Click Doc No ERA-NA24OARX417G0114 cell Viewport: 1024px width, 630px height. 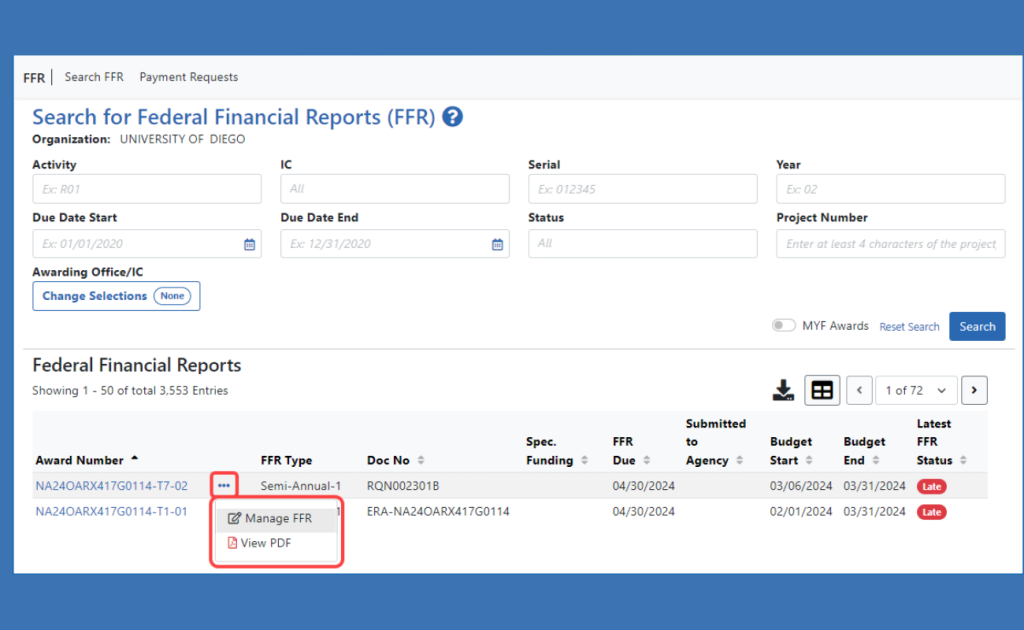point(438,511)
